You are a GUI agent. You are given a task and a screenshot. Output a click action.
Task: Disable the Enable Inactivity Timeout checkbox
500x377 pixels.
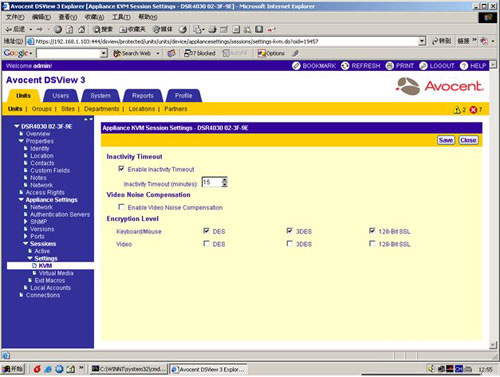tap(121, 169)
